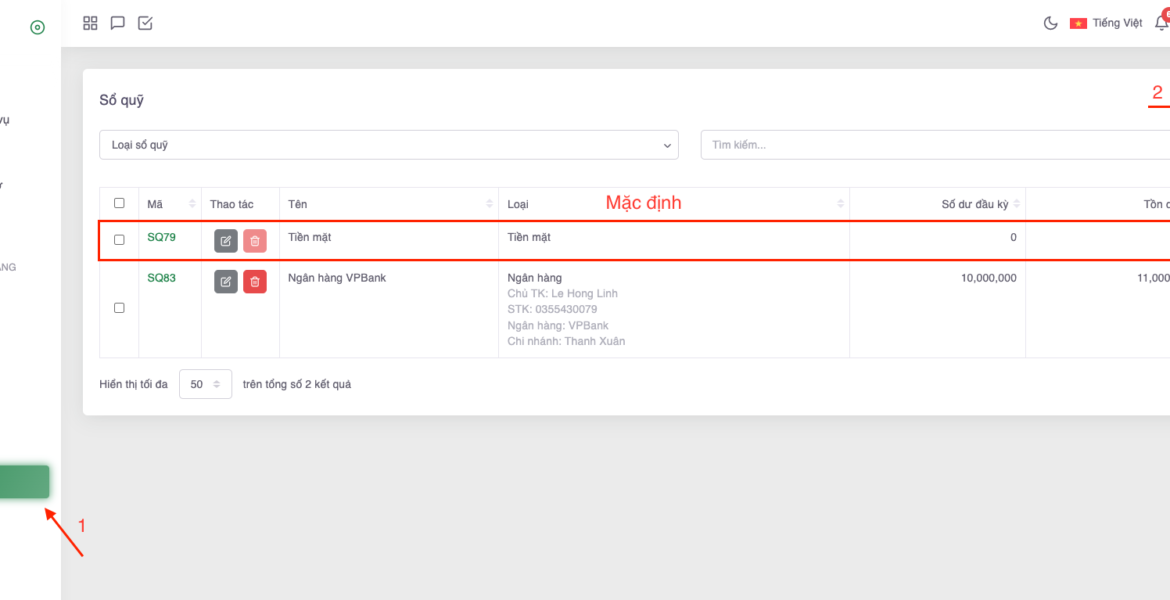Click the green circle logo in sidebar
The height and width of the screenshot is (600, 1170).
tap(37, 27)
